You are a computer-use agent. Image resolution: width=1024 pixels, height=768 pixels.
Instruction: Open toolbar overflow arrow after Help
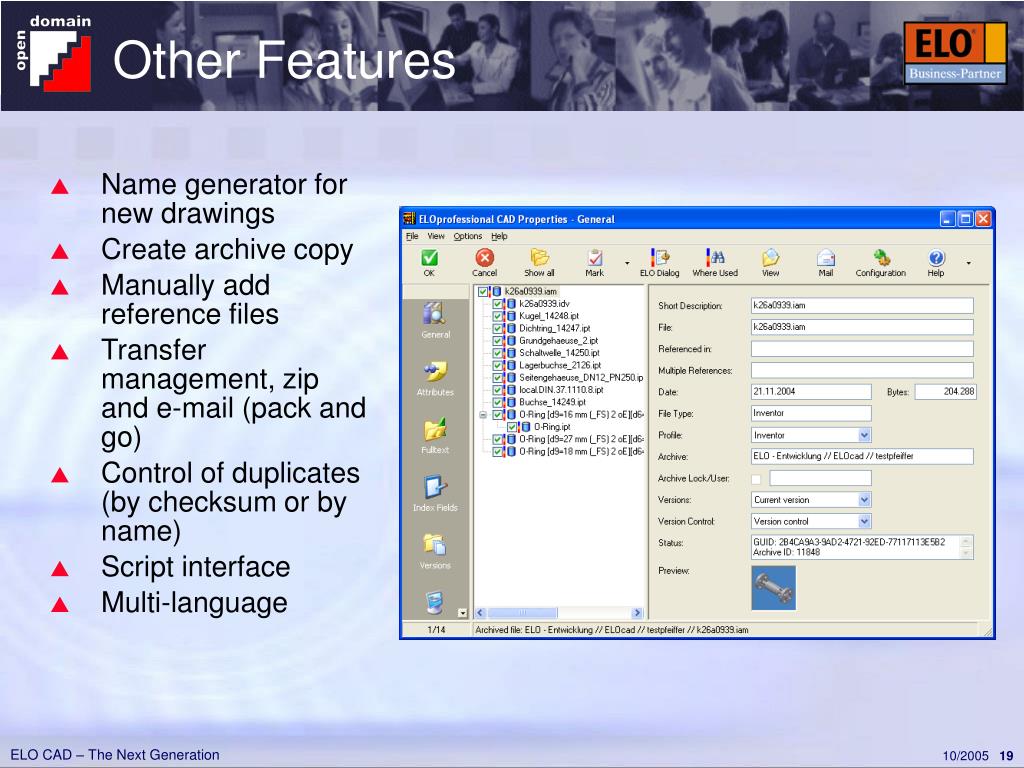pos(968,263)
